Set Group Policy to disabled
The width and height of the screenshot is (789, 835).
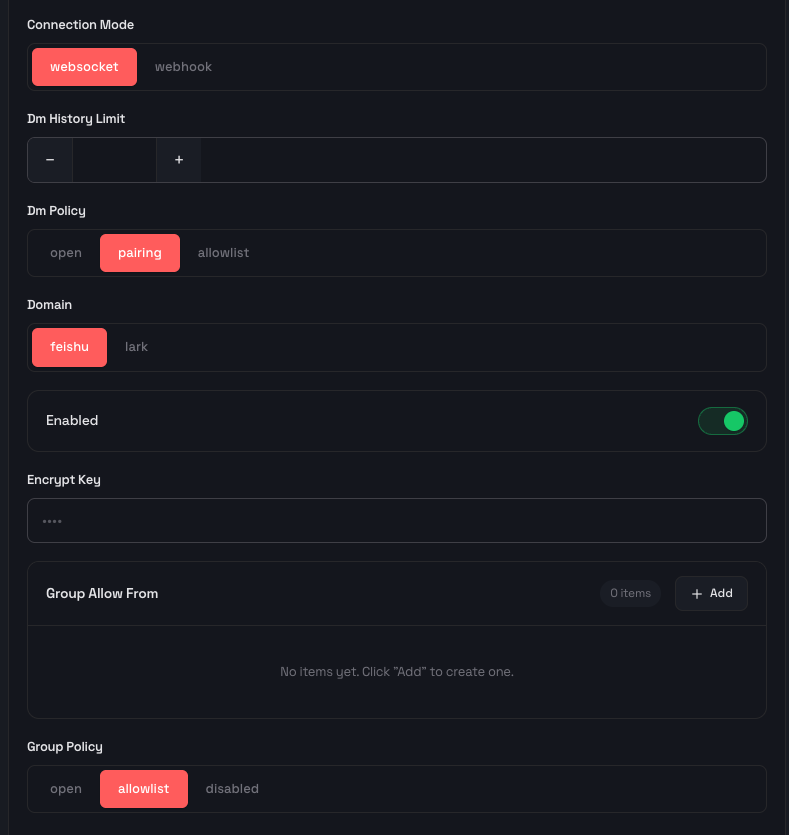click(x=232, y=789)
